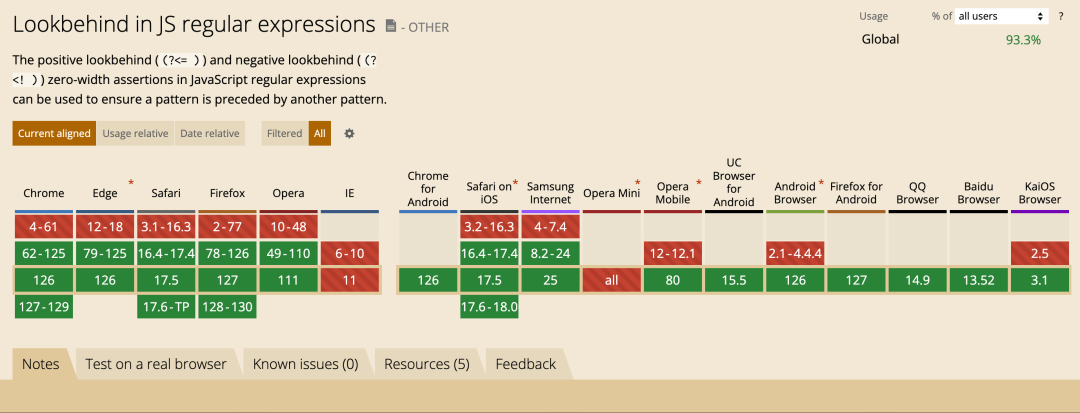Open the all users usage dropdown

1001,16
